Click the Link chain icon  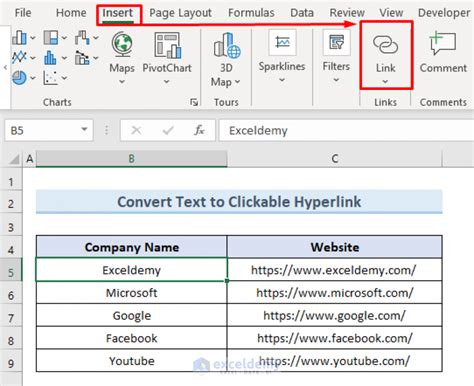tap(385, 45)
